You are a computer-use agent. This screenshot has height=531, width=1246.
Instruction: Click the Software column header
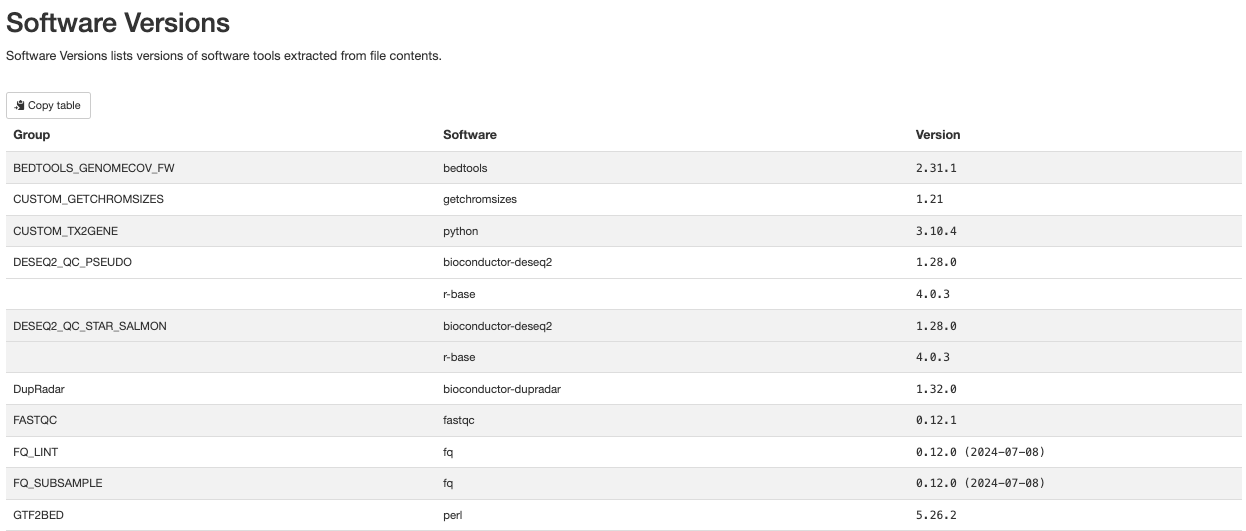click(470, 134)
